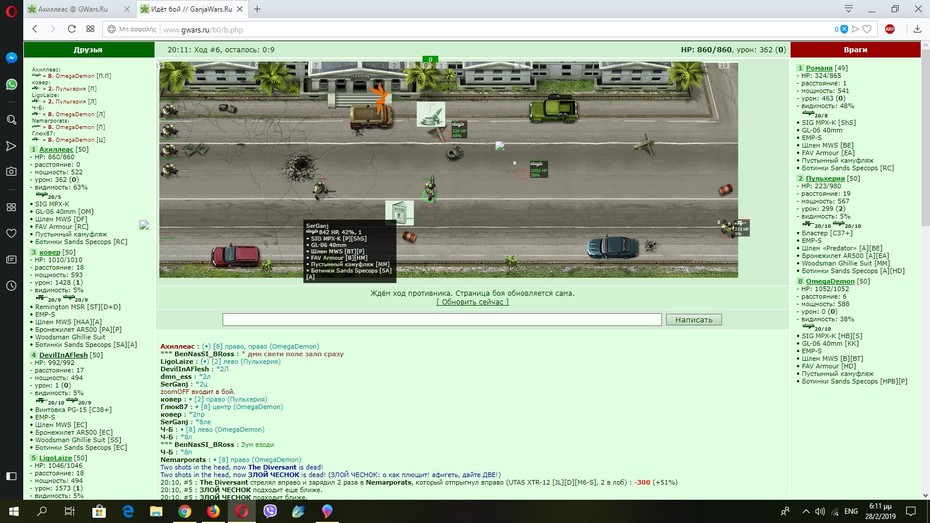Image resolution: width=930 pixels, height=523 pixels.
Task: Open the red ABP extension icon
Action: 890,29
